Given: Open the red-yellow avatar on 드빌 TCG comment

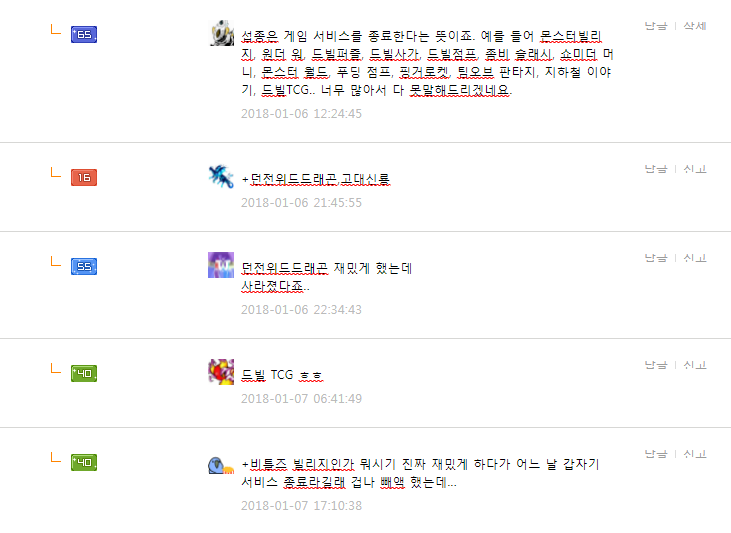Looking at the screenshot, I should [221, 372].
